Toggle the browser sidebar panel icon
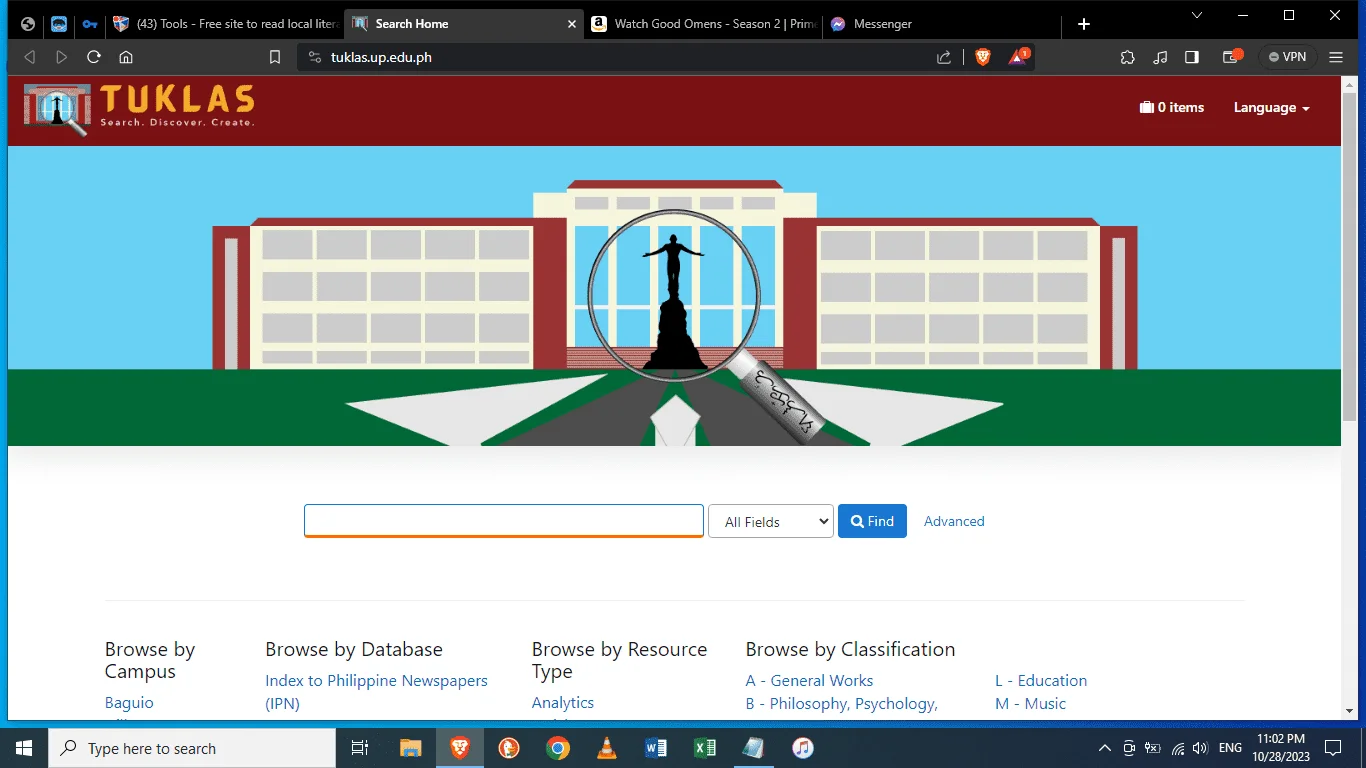This screenshot has width=1366, height=768. [x=1192, y=57]
